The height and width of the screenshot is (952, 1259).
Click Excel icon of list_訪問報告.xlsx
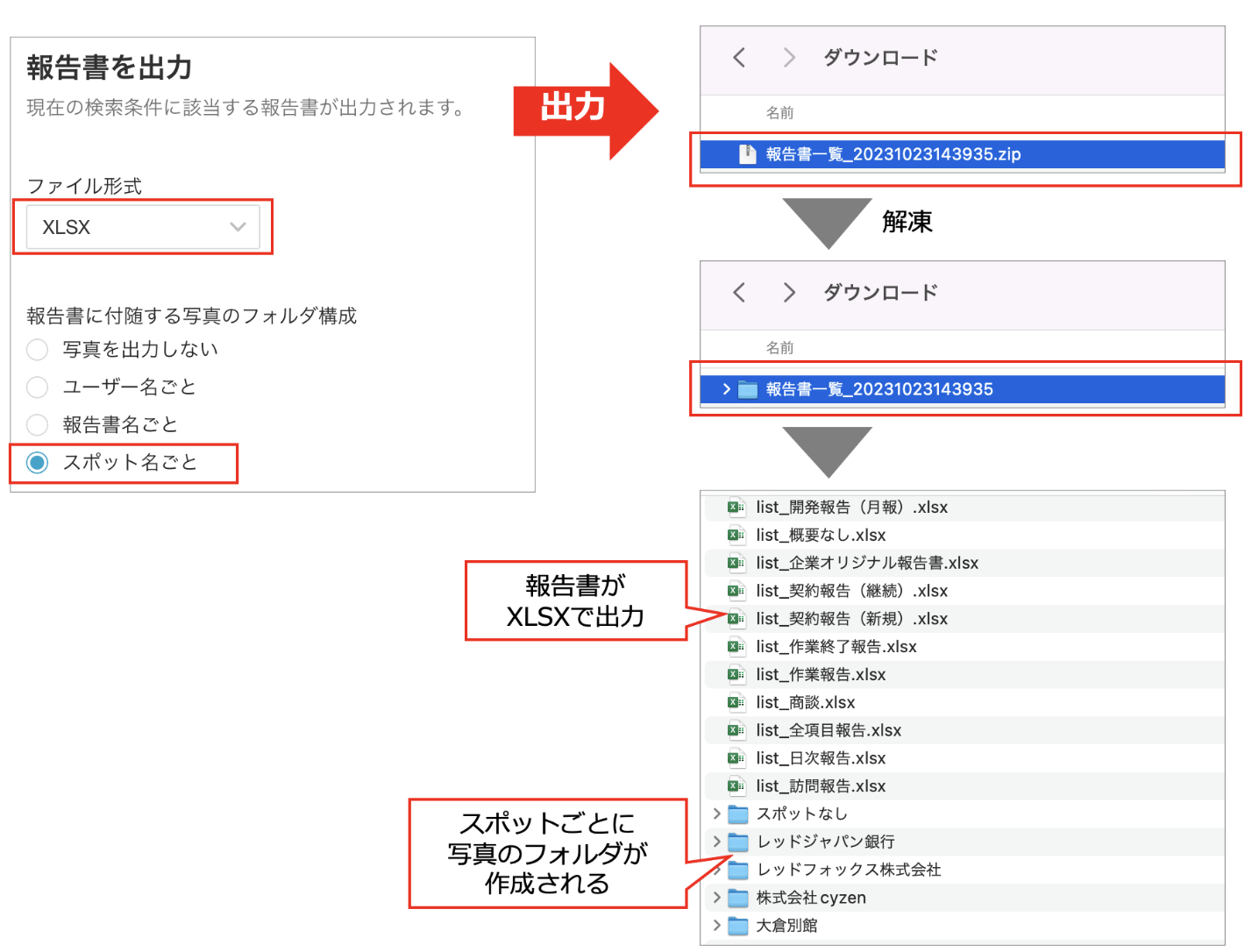[x=736, y=786]
